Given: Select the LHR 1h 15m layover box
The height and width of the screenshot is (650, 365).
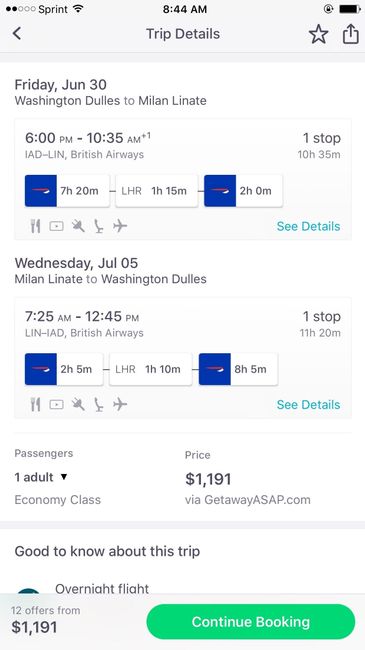Looking at the screenshot, I should (x=157, y=191).
